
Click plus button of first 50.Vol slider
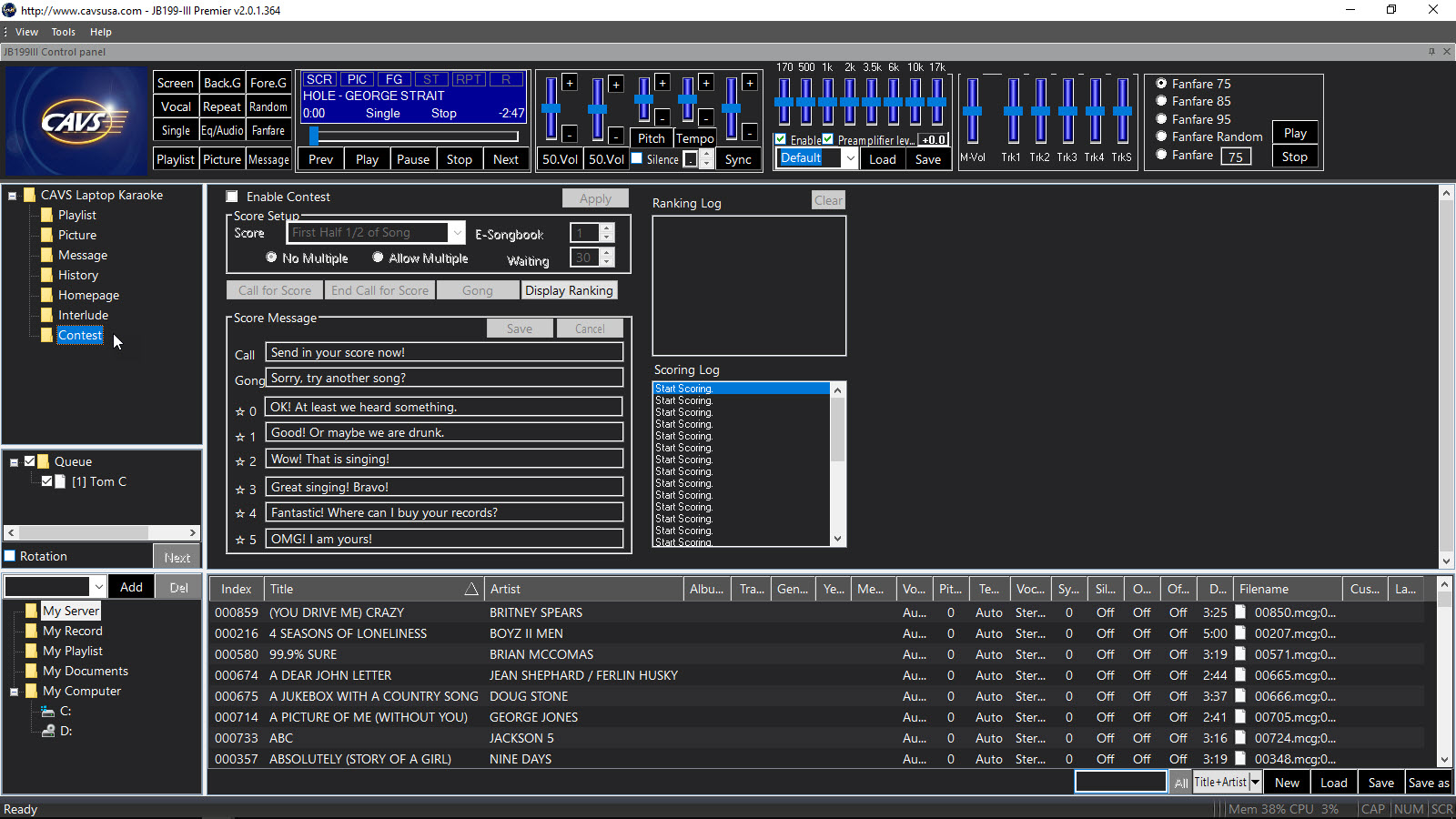click(x=570, y=83)
